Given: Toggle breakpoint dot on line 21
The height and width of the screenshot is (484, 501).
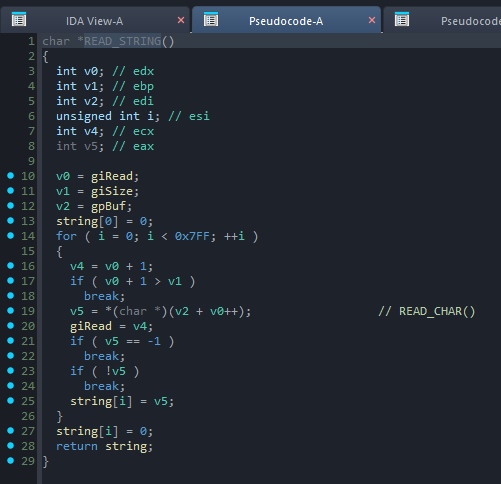Looking at the screenshot, I should pyautogui.click(x=10, y=340).
